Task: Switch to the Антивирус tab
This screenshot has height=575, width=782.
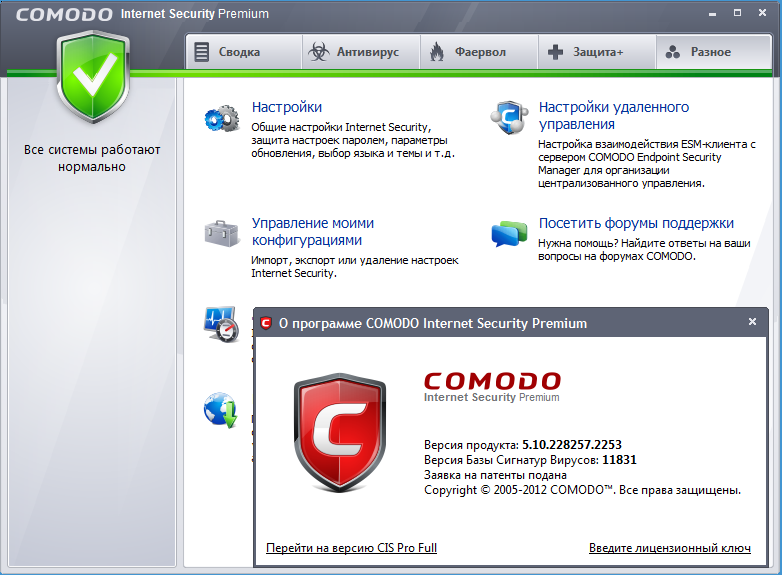Action: point(361,52)
